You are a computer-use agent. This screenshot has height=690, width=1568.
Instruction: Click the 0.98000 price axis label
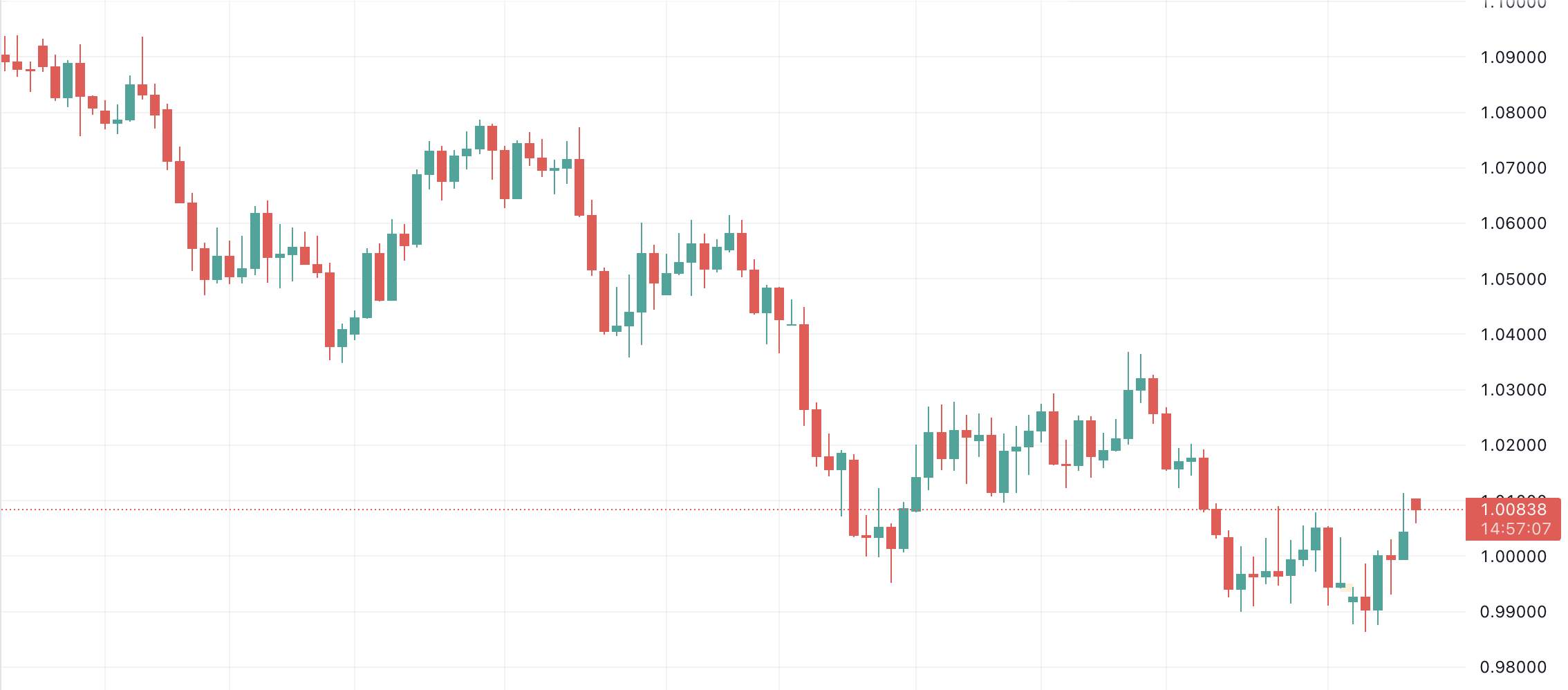point(1513,667)
